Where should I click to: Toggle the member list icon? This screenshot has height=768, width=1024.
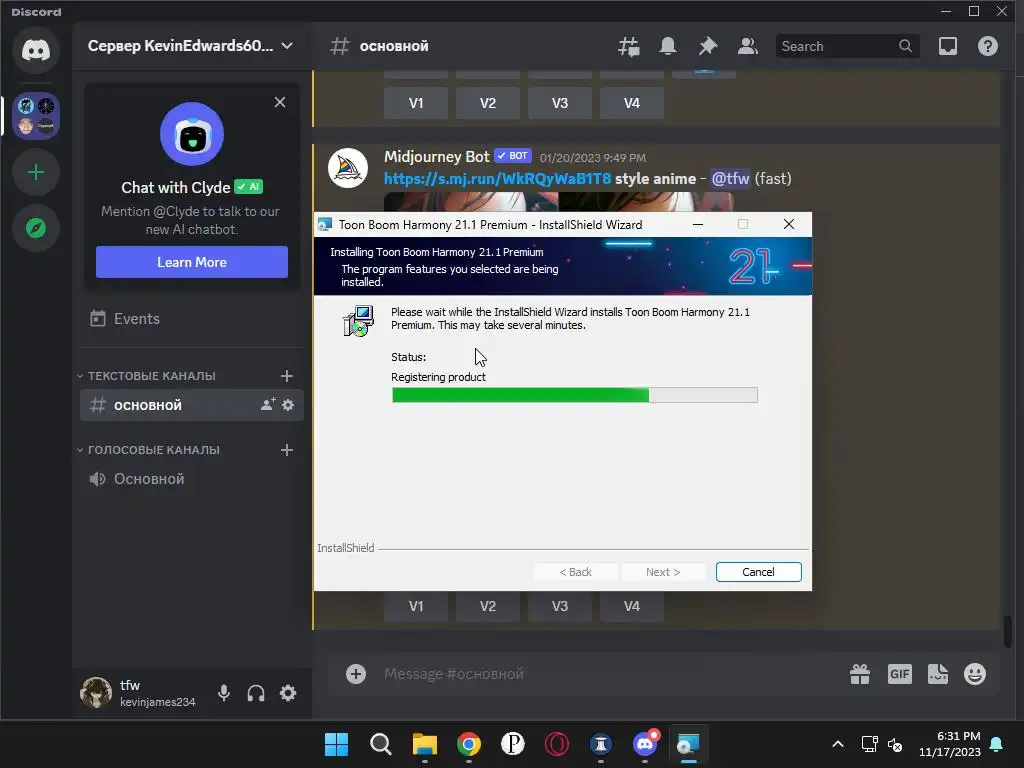747,46
